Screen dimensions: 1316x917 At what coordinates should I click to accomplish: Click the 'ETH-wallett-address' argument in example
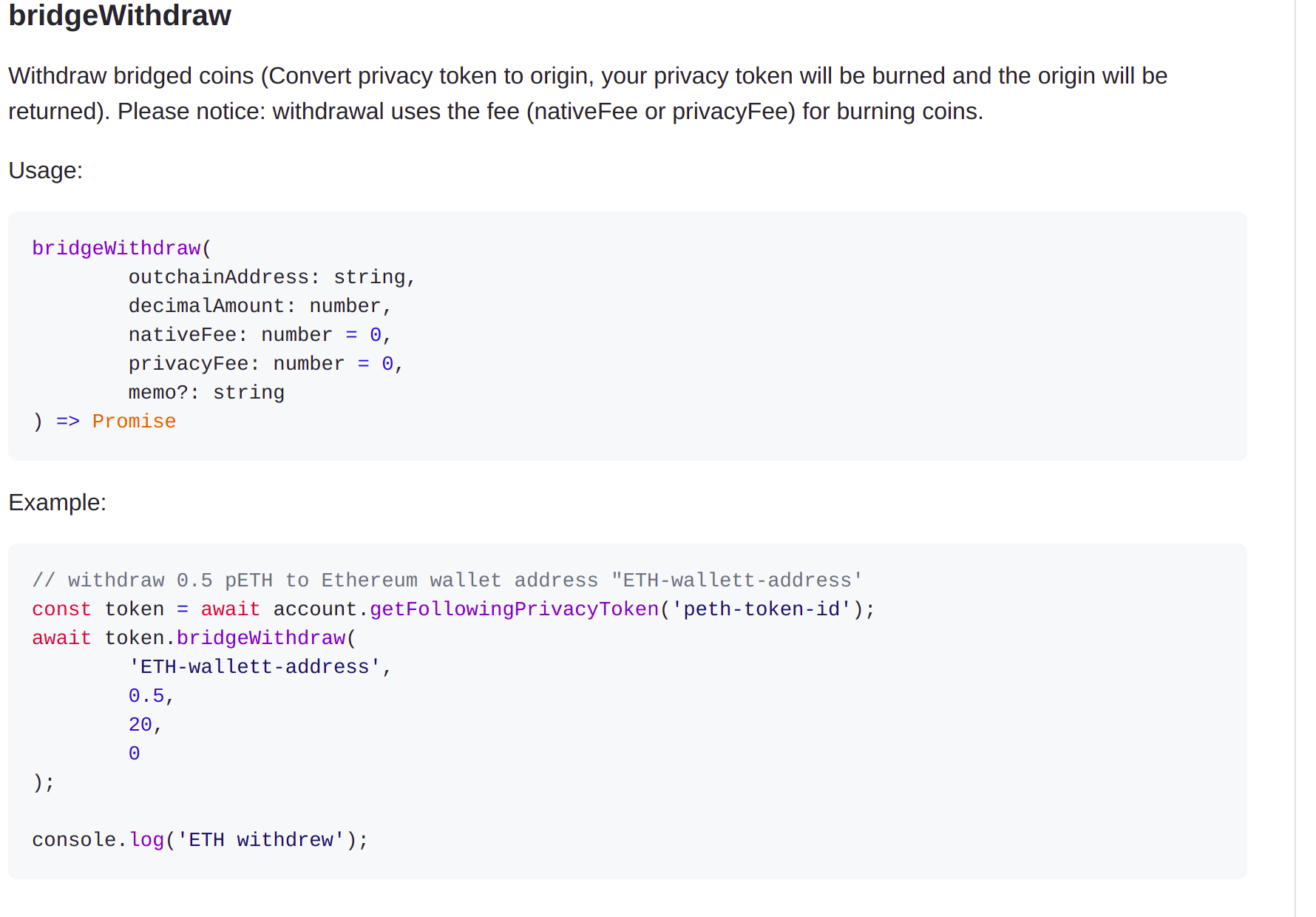tap(254, 667)
